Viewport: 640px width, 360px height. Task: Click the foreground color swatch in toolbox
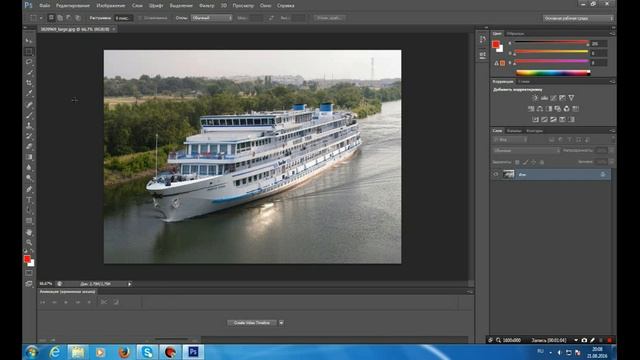27,259
